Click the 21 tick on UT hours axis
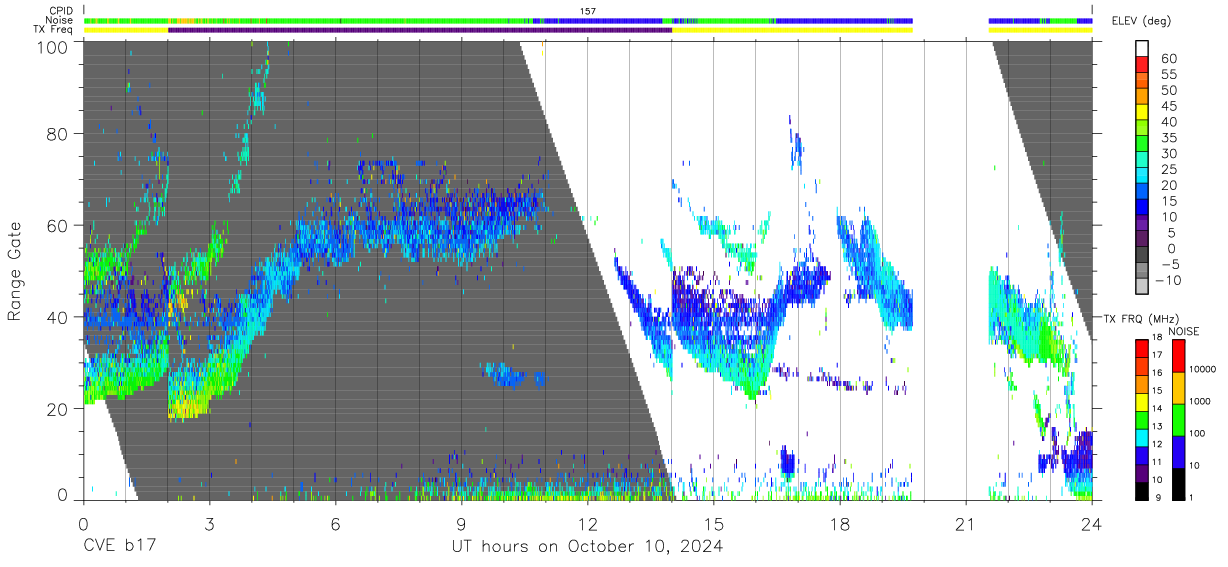 click(x=965, y=524)
